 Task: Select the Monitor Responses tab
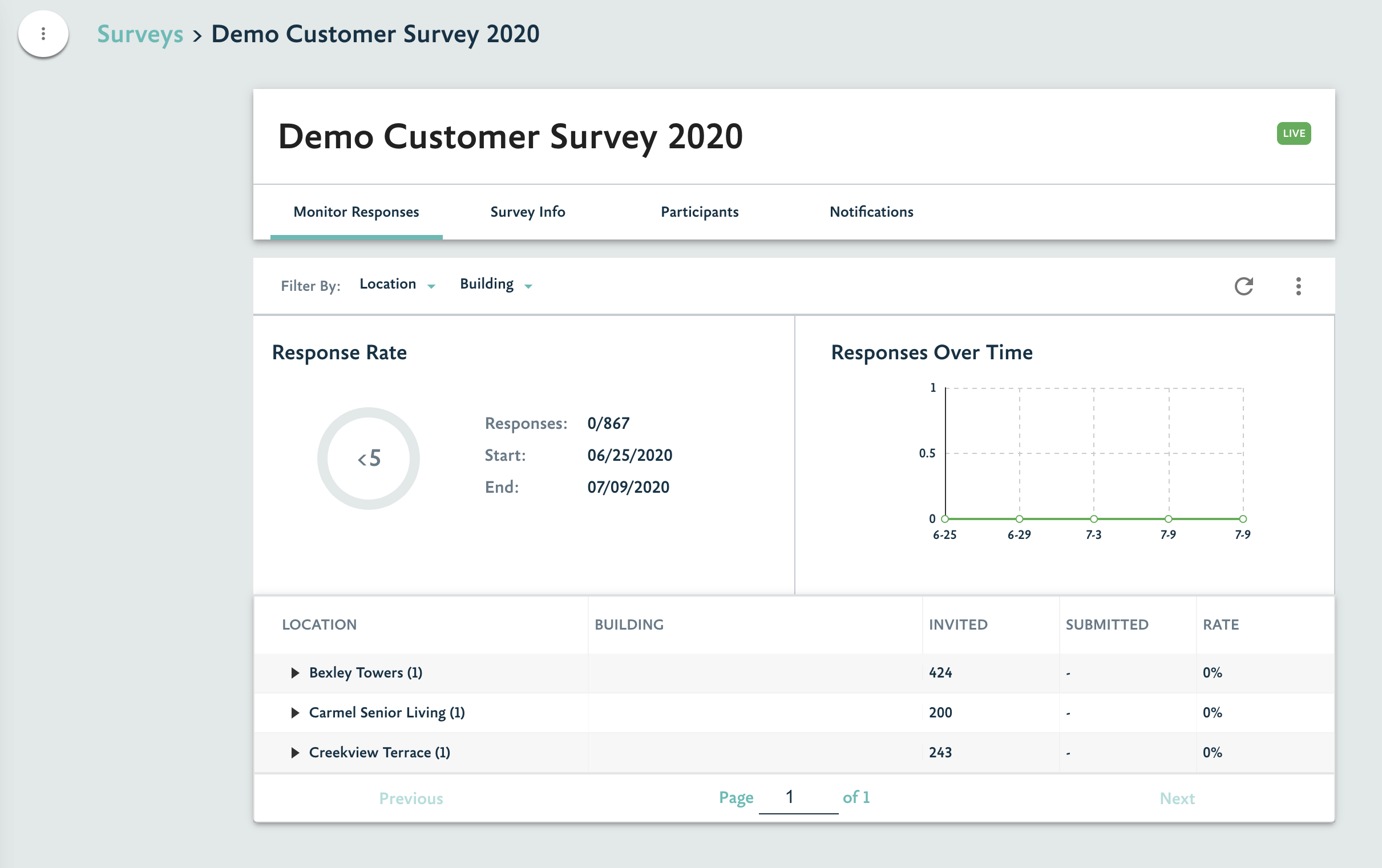[356, 212]
